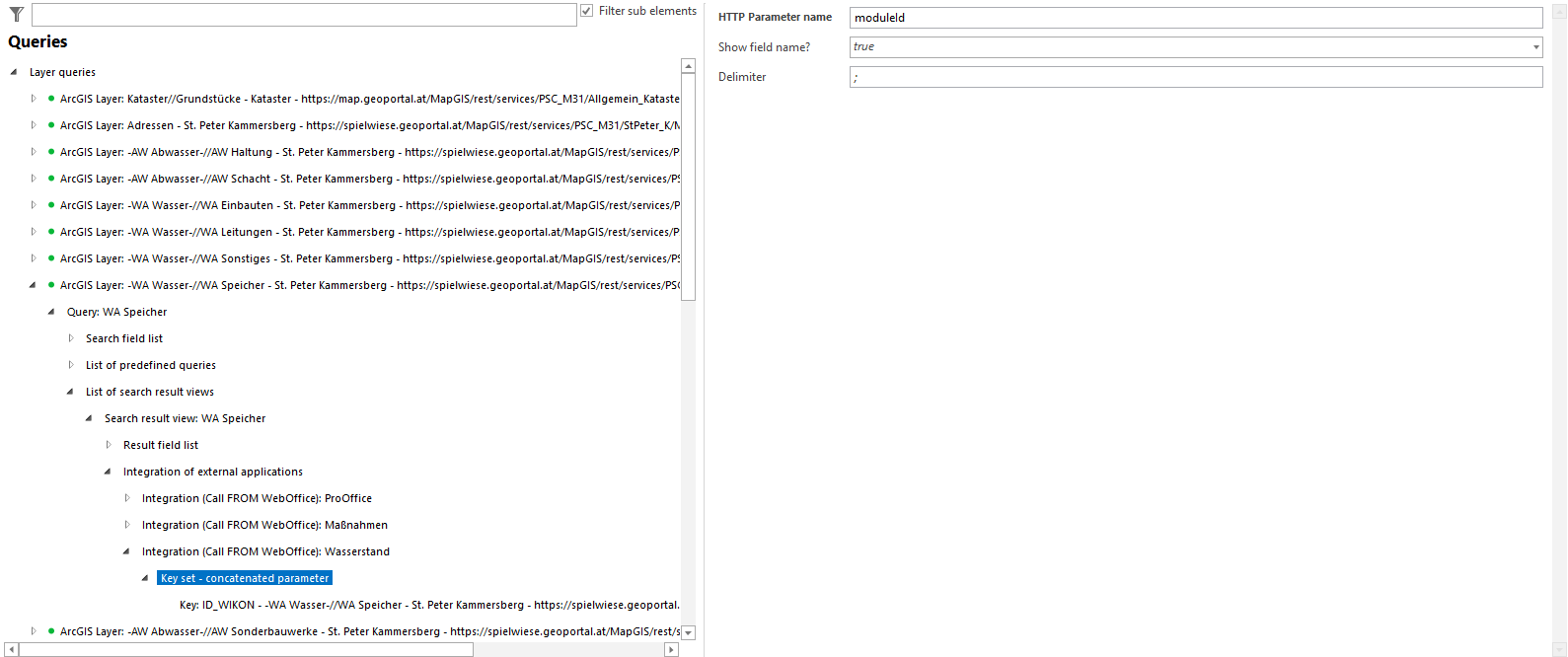Screen dimensions: 1568x657
Task: Expand the Kataster//Grundstücke layer node
Action: pyautogui.click(x=34, y=99)
